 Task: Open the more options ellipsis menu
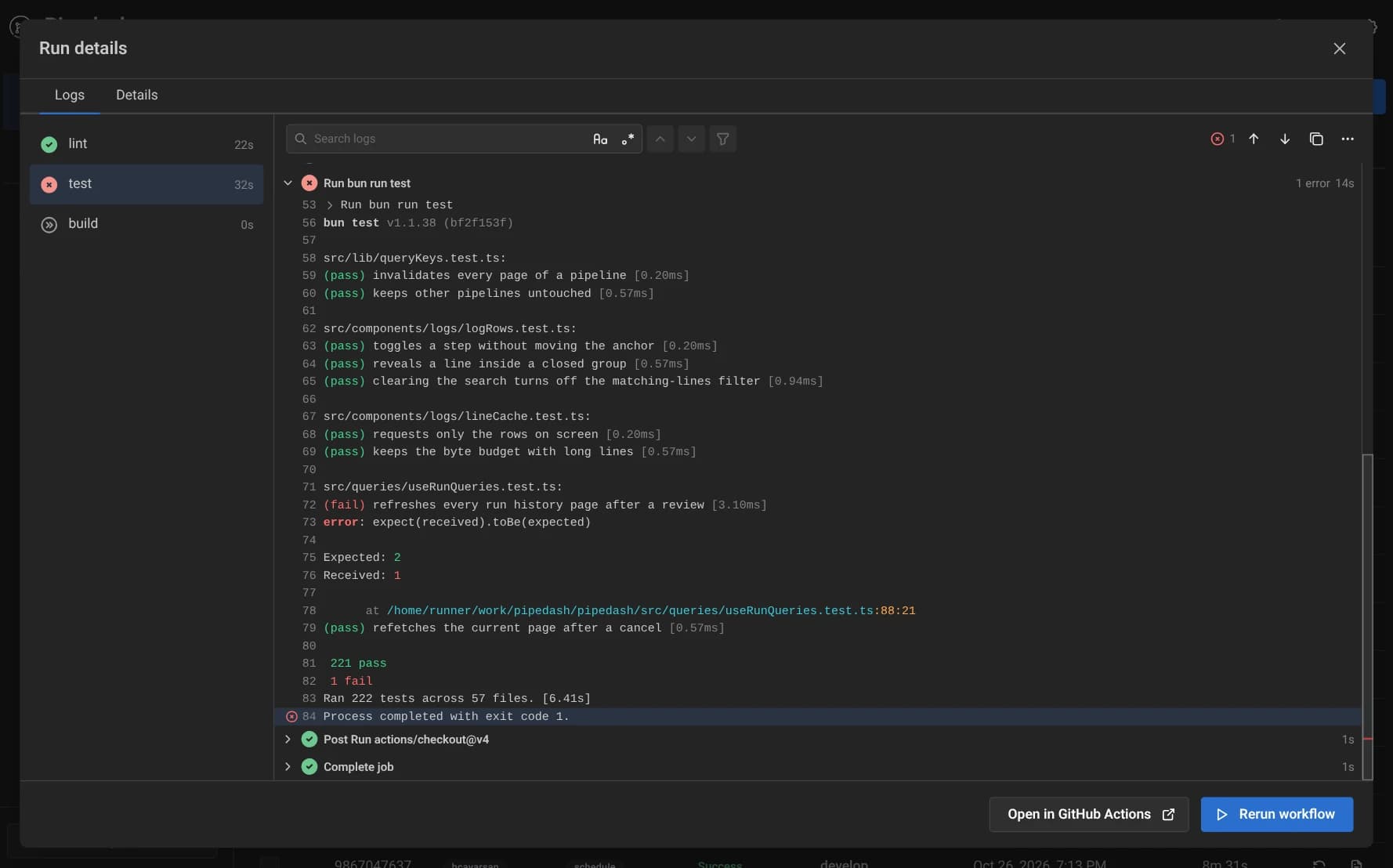click(1348, 139)
